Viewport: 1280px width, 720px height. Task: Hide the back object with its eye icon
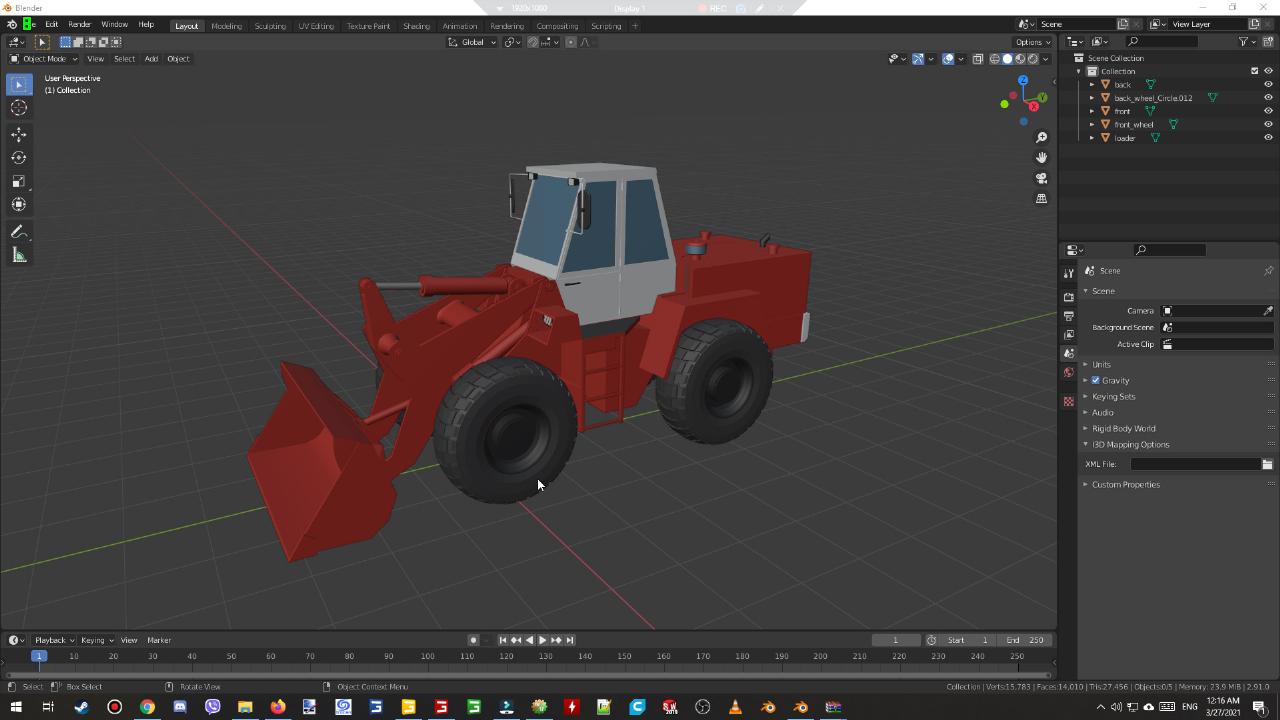(1268, 85)
